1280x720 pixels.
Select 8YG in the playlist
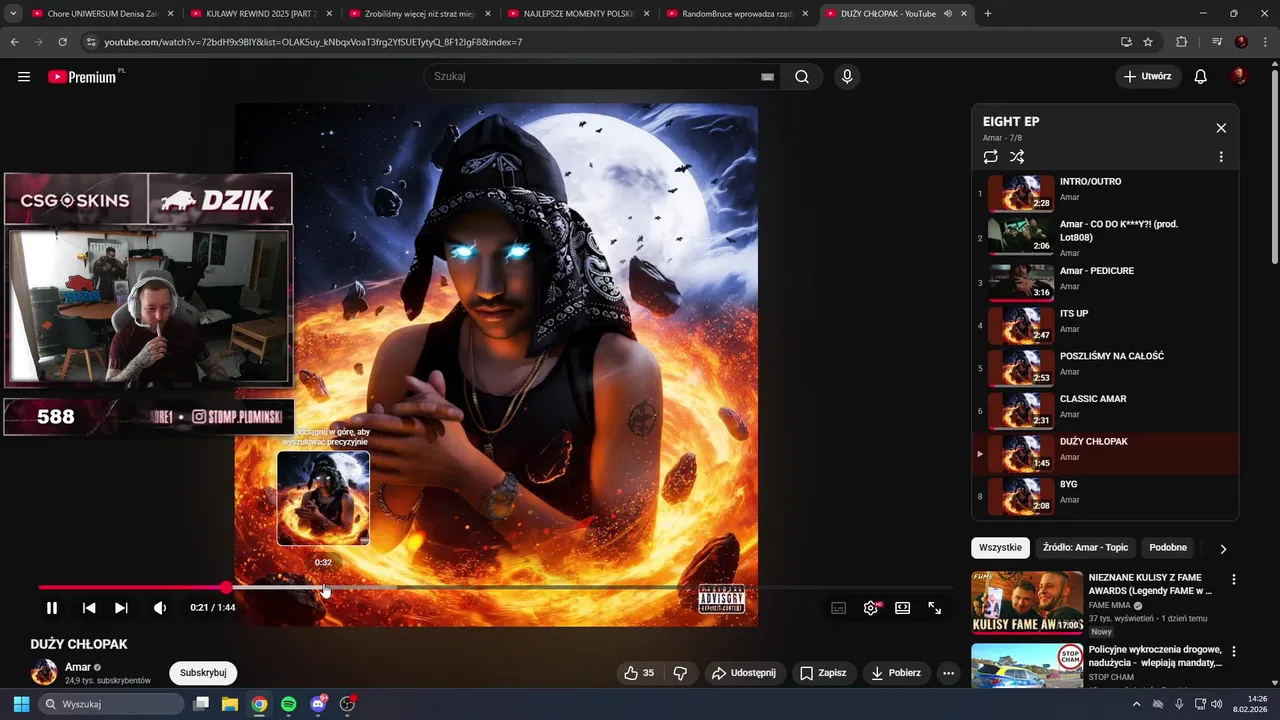pyautogui.click(x=1105, y=495)
